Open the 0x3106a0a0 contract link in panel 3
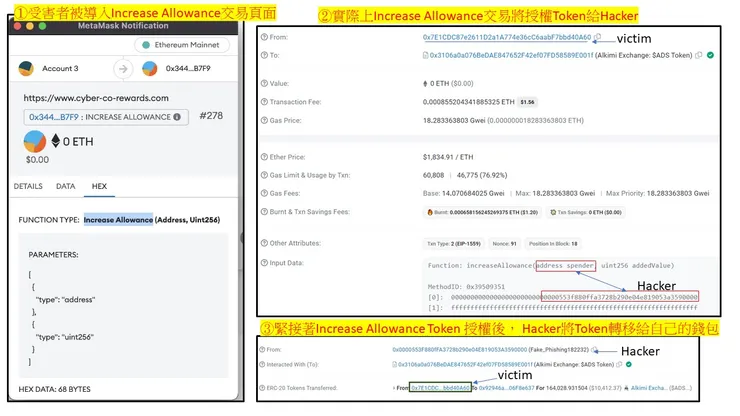The height and width of the screenshot is (416, 740). coord(465,365)
